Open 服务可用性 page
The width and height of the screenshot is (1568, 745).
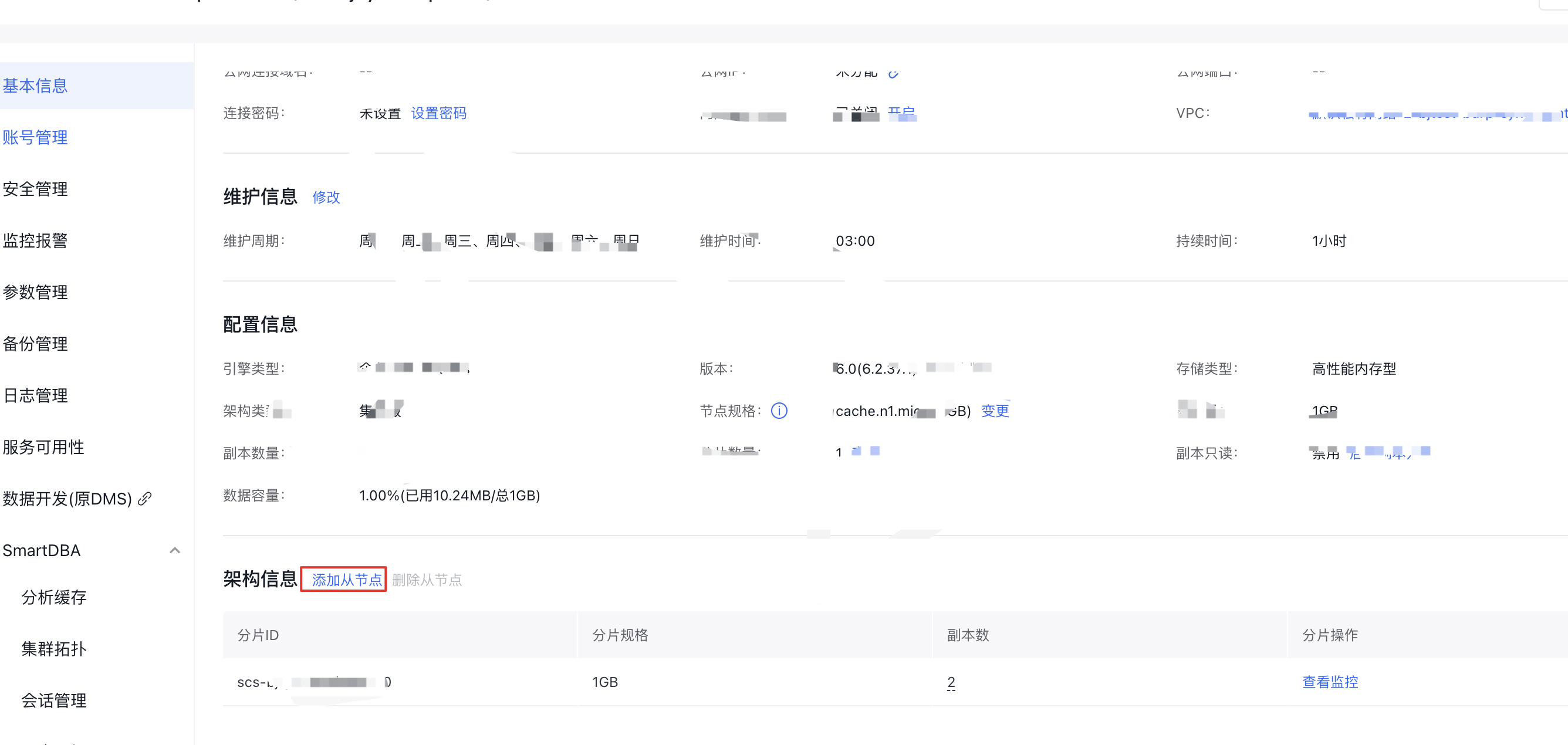tap(43, 448)
